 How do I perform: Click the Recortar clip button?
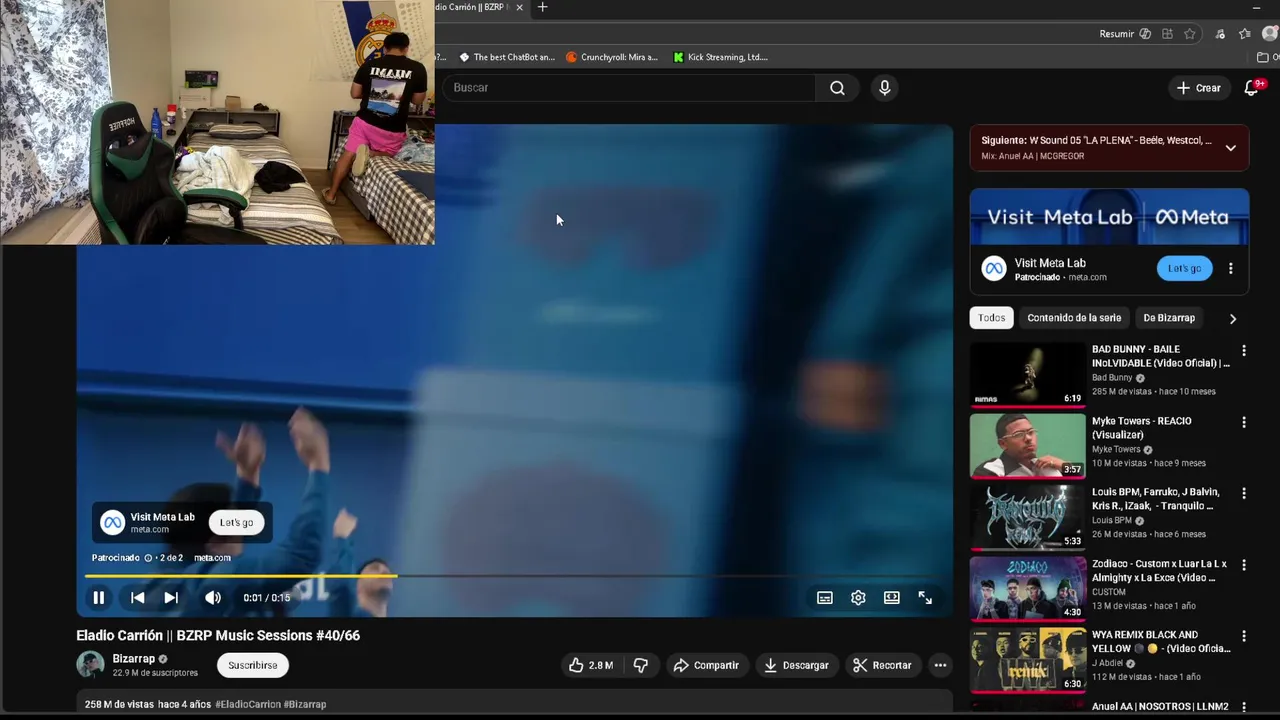click(x=882, y=665)
